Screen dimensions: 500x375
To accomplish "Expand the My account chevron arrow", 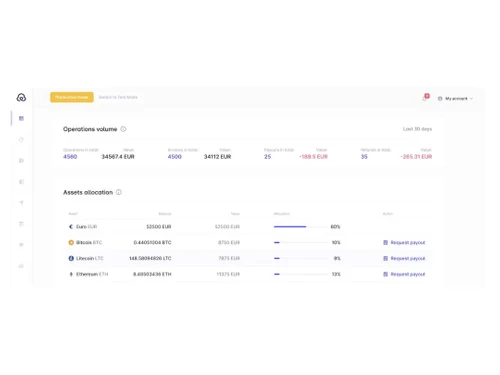I will [x=471, y=99].
